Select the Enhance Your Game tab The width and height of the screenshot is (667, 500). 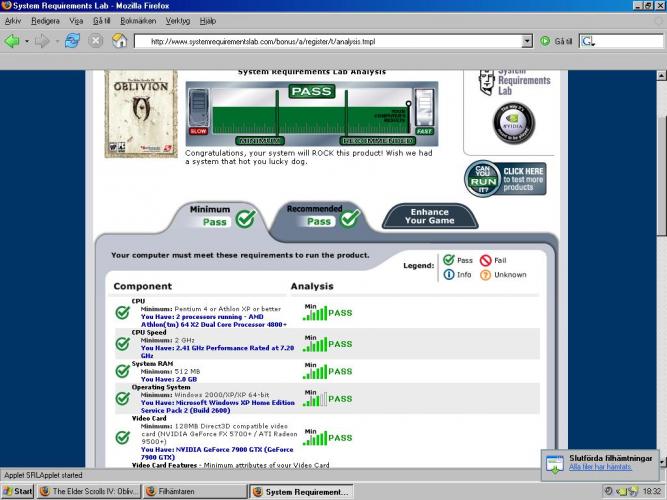coord(429,215)
